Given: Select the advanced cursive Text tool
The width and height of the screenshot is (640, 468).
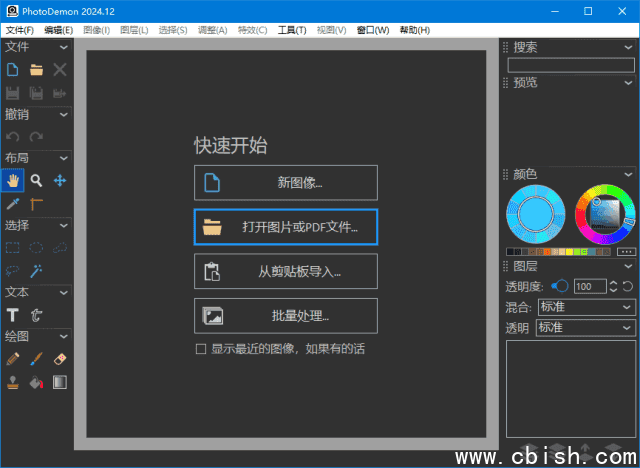Looking at the screenshot, I should 36,315.
